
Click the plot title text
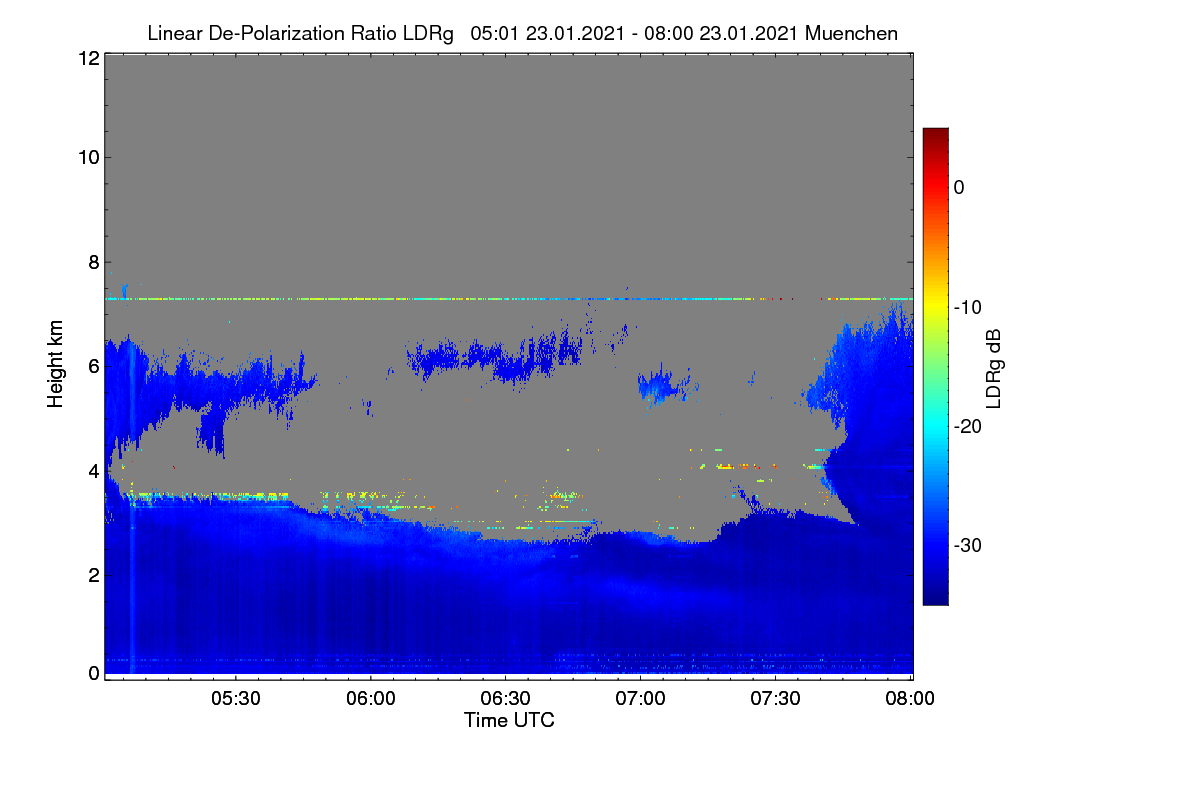(522, 33)
